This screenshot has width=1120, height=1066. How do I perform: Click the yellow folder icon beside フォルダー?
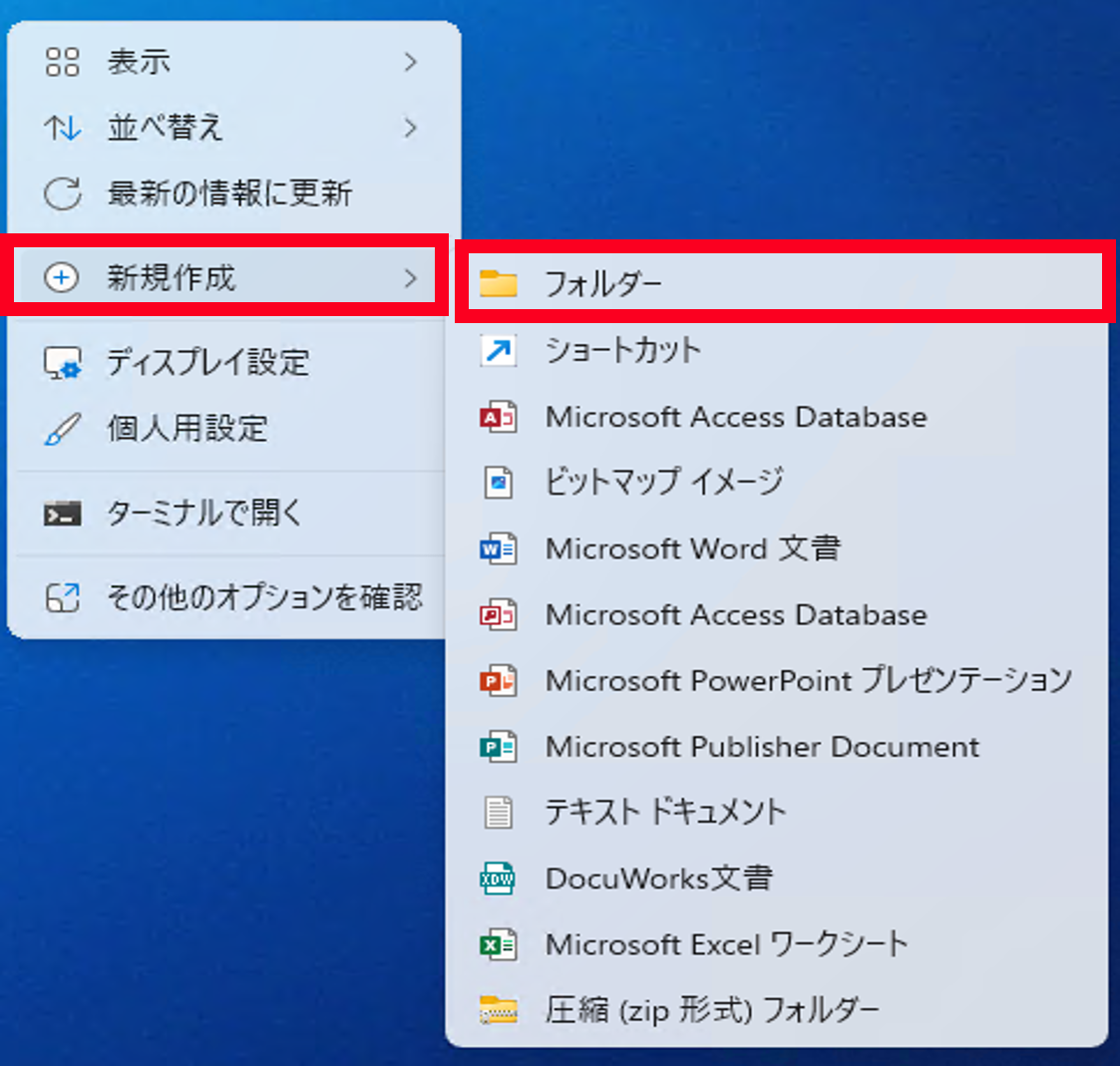(498, 284)
